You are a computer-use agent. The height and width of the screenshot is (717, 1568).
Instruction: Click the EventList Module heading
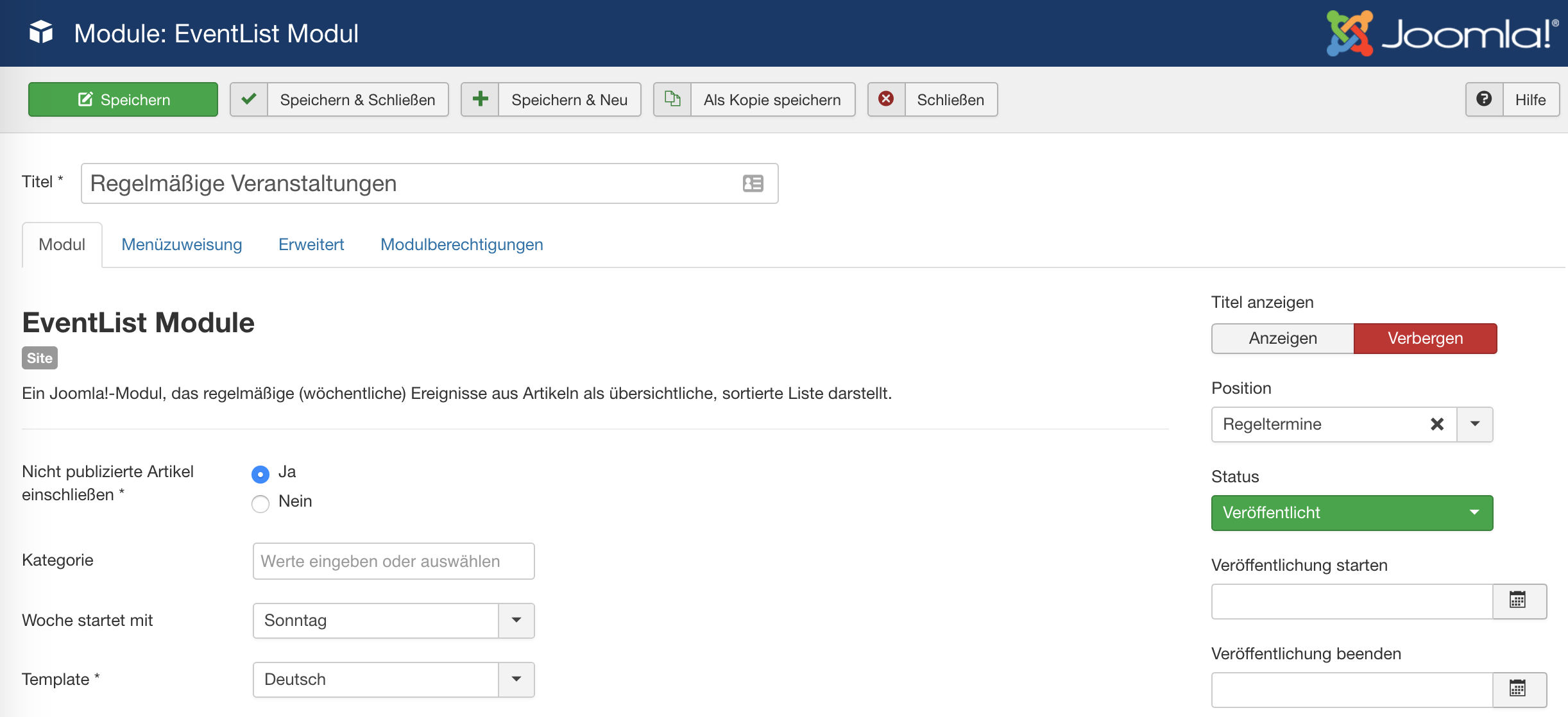coord(139,323)
